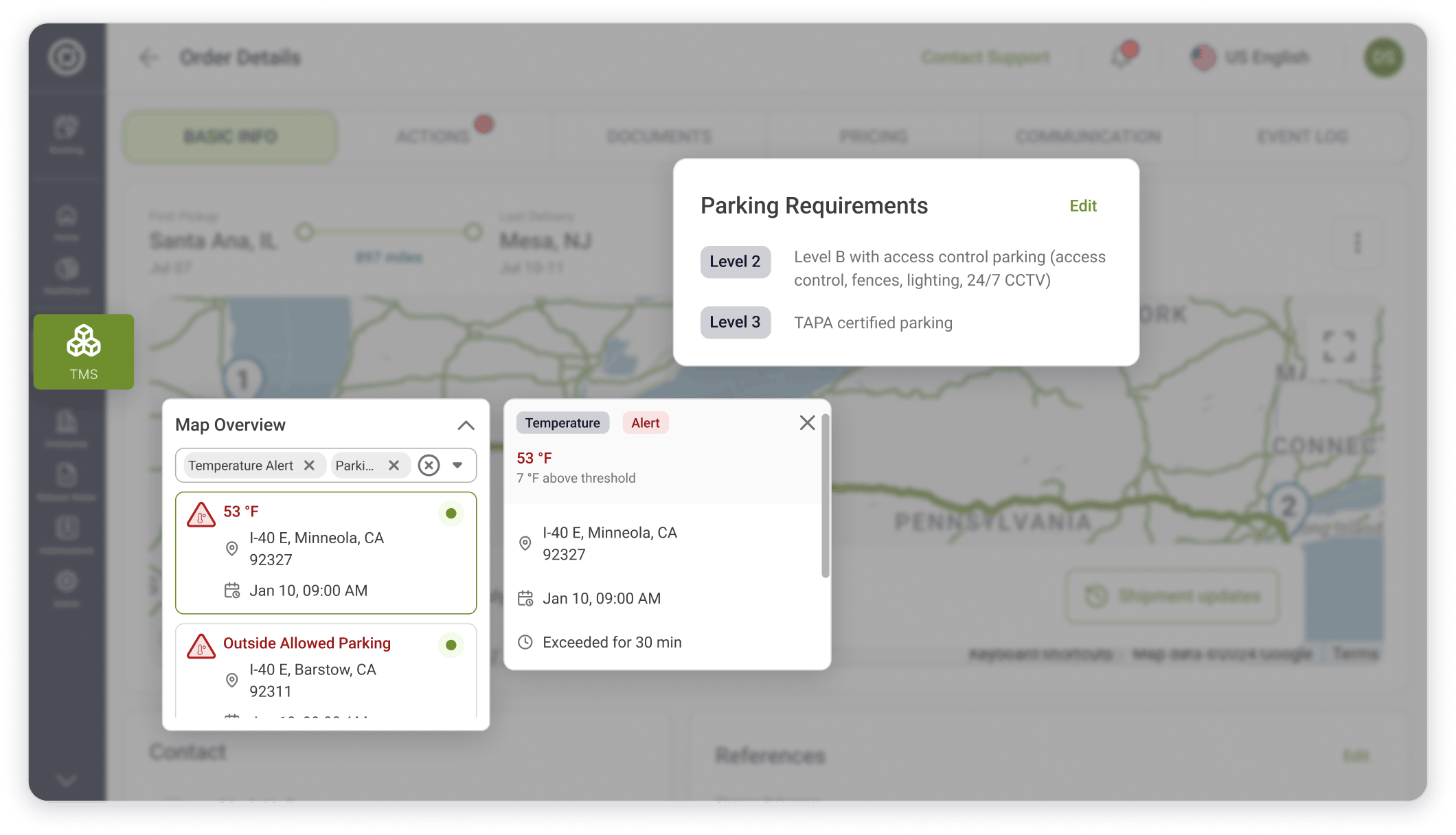Switch to the Actions tab
The height and width of the screenshot is (835, 1456).
[x=433, y=137]
